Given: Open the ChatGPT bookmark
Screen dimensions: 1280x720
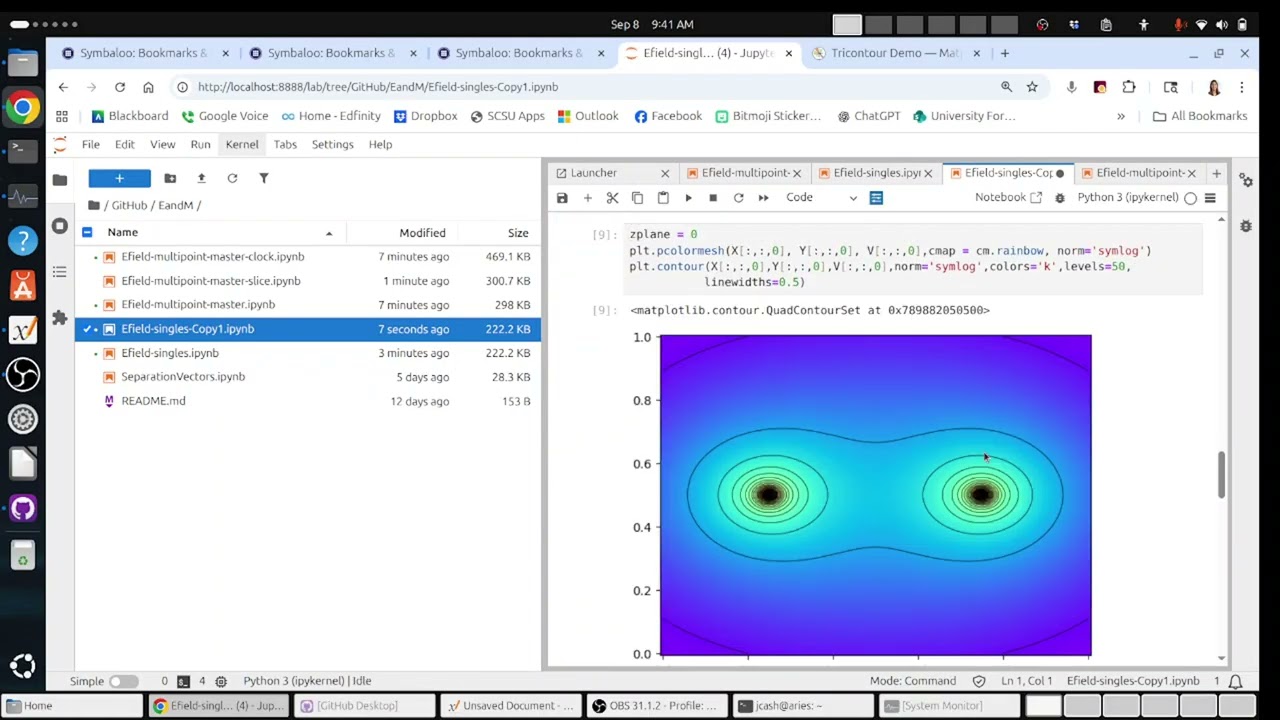Looking at the screenshot, I should [x=868, y=116].
